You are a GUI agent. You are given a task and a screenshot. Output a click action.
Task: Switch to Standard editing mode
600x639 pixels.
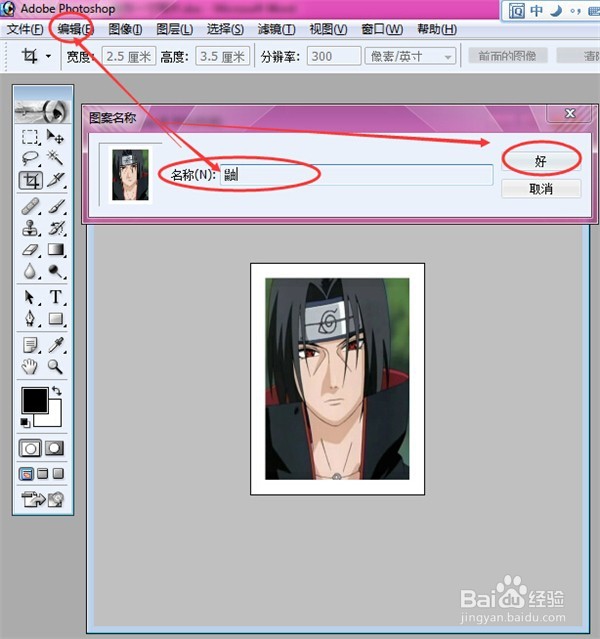click(x=30, y=448)
